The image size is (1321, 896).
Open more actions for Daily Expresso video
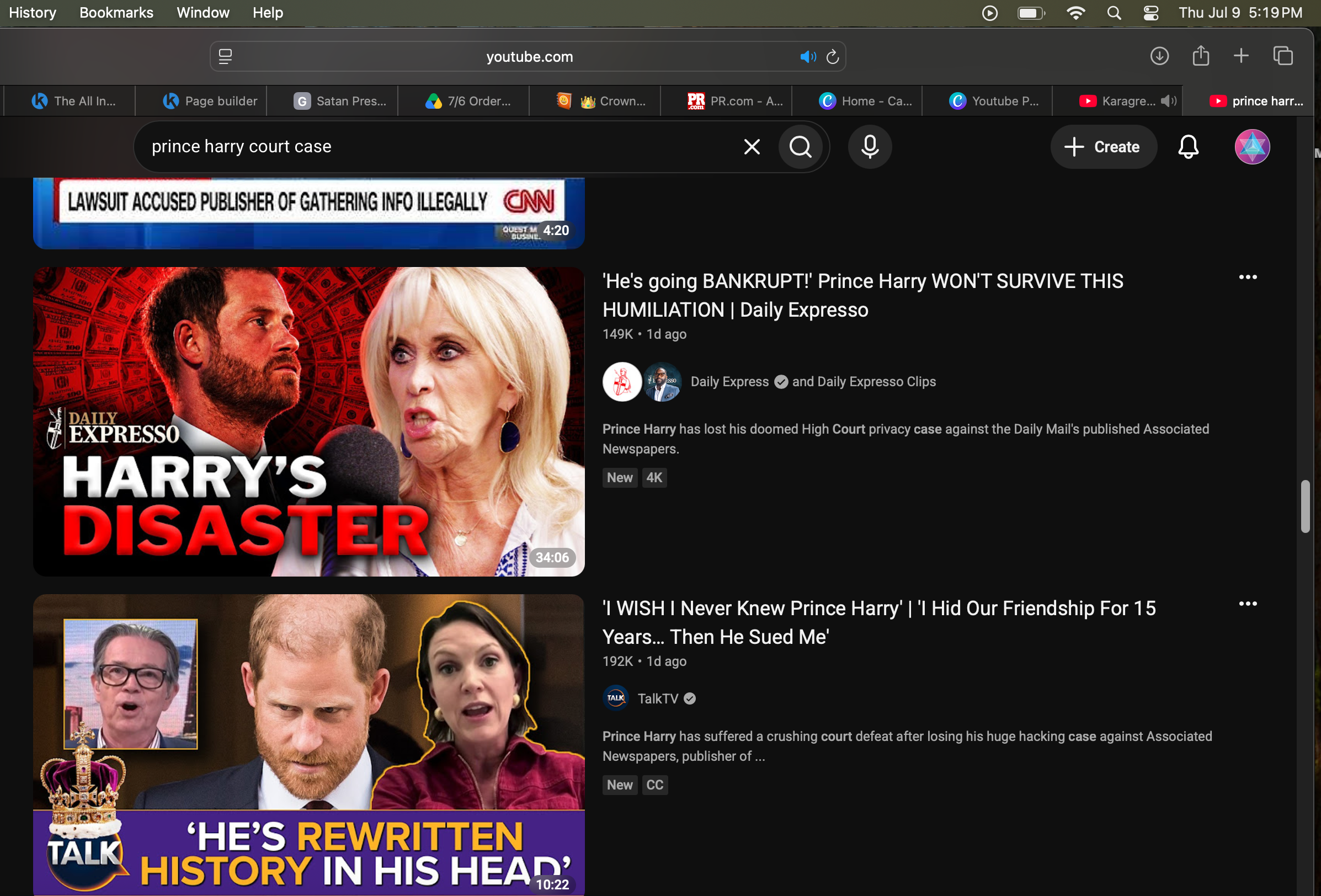point(1248,278)
